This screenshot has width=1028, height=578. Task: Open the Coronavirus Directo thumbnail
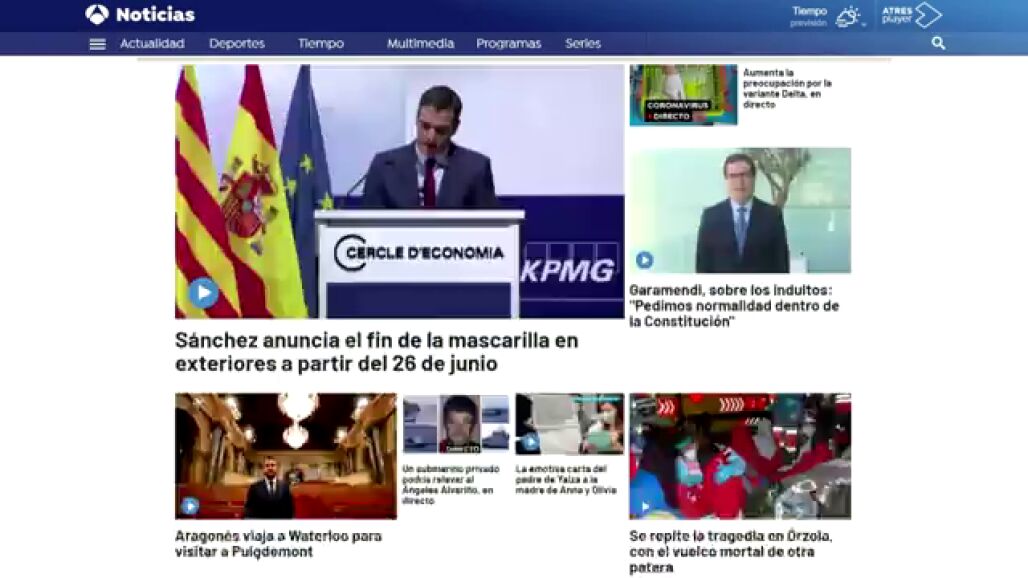pos(683,95)
